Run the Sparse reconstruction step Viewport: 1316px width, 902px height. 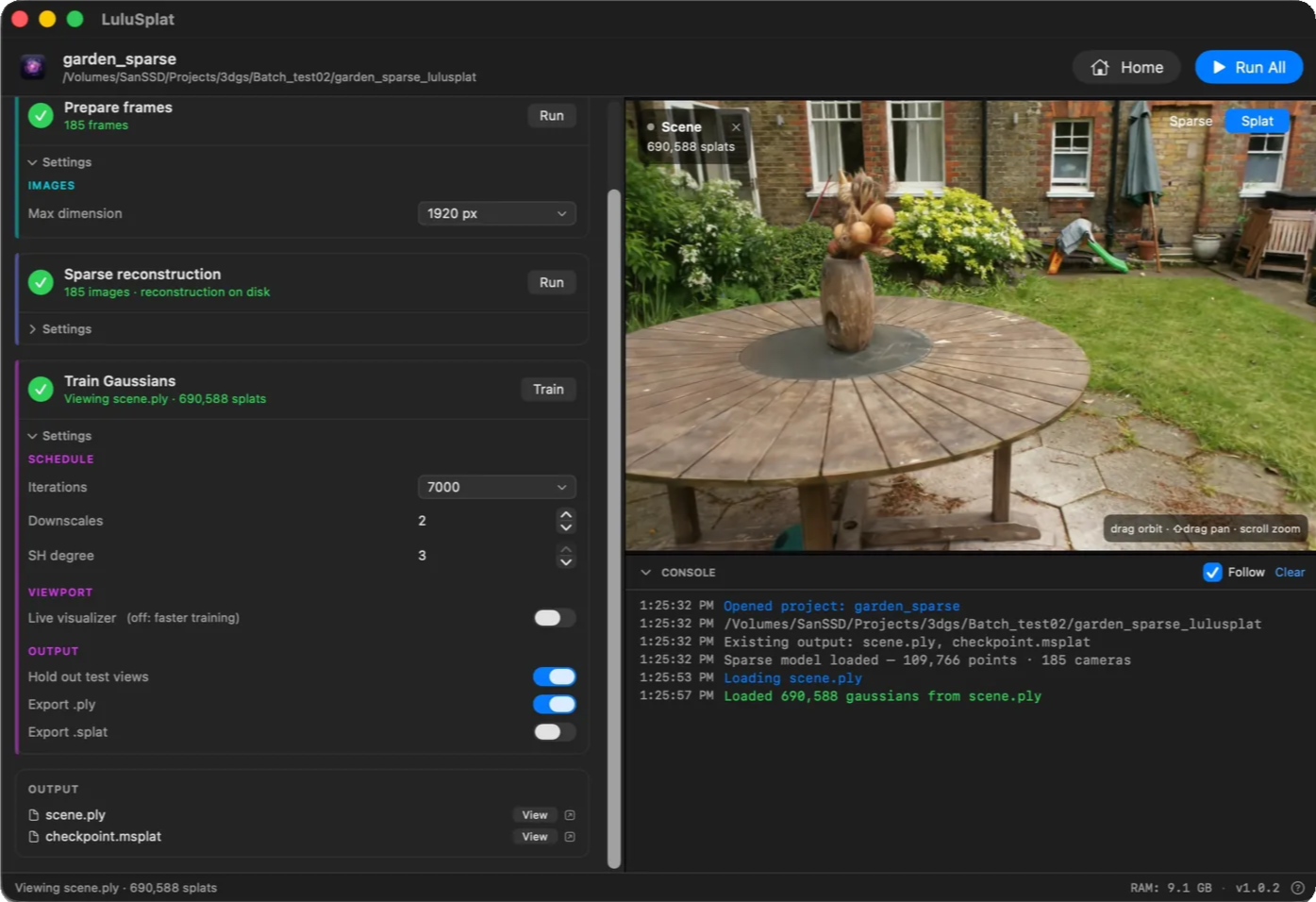[551, 282]
